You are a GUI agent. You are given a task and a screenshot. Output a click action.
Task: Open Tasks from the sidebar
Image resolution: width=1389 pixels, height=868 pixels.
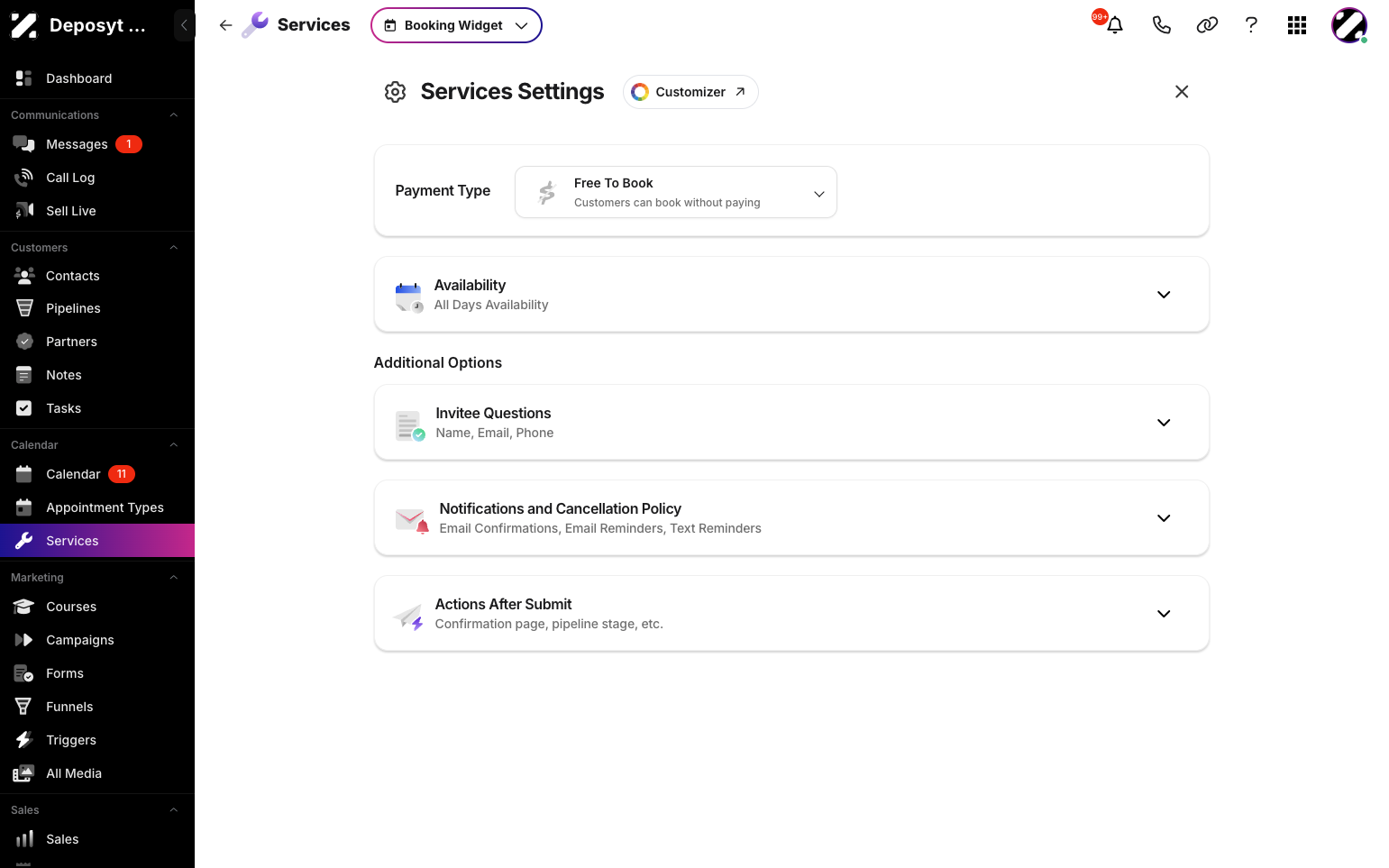97,408
